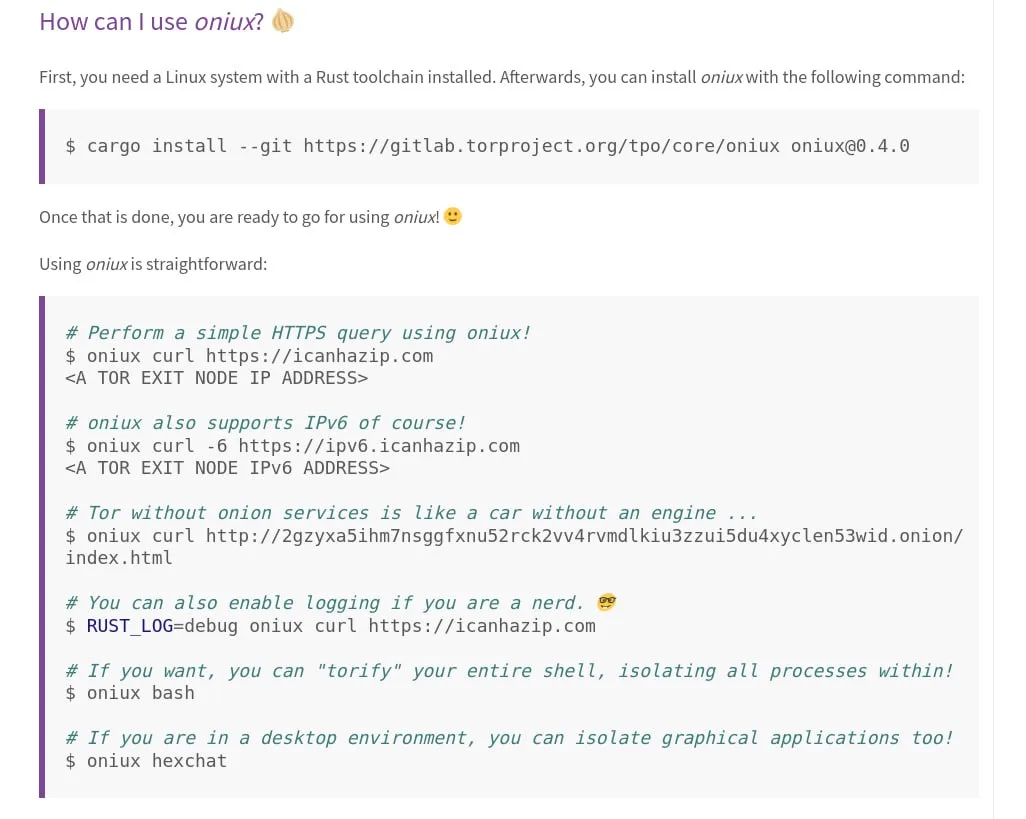Click the '<A TOR EXIT NODE IPv6 ADDRESS>' output line
The height and width of the screenshot is (819, 1026).
click(x=227, y=468)
